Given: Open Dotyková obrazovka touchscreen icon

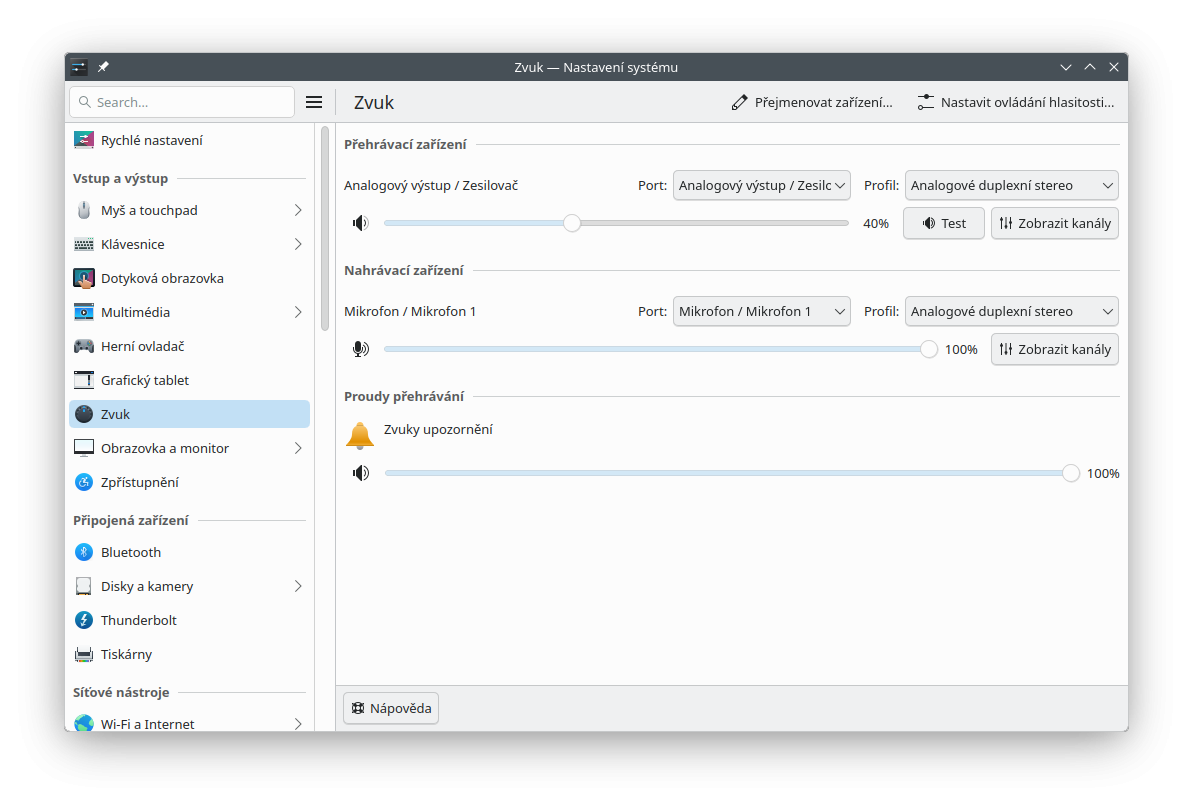Looking at the screenshot, I should [84, 278].
